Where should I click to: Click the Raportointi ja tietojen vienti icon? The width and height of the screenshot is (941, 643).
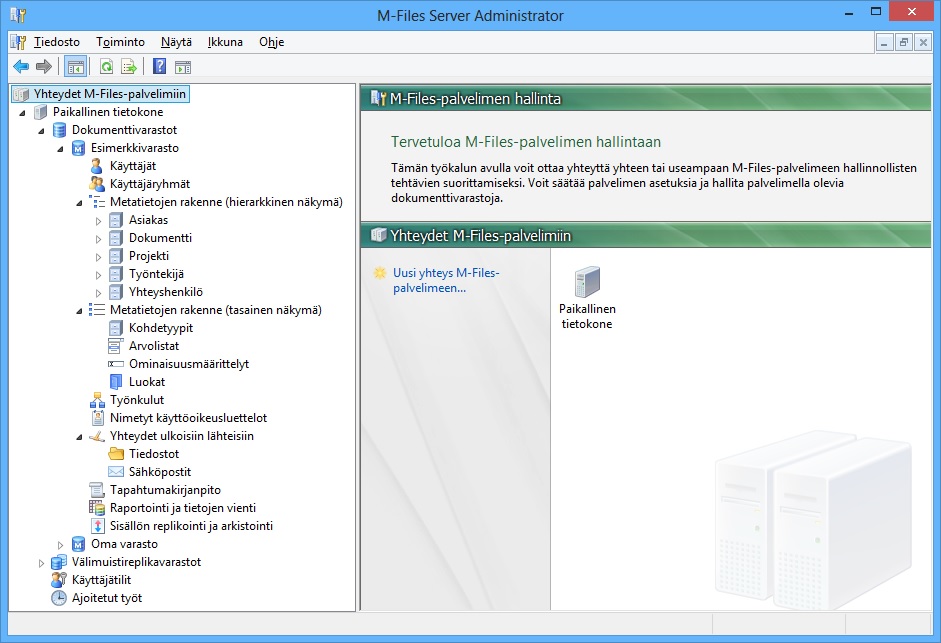coord(97,508)
